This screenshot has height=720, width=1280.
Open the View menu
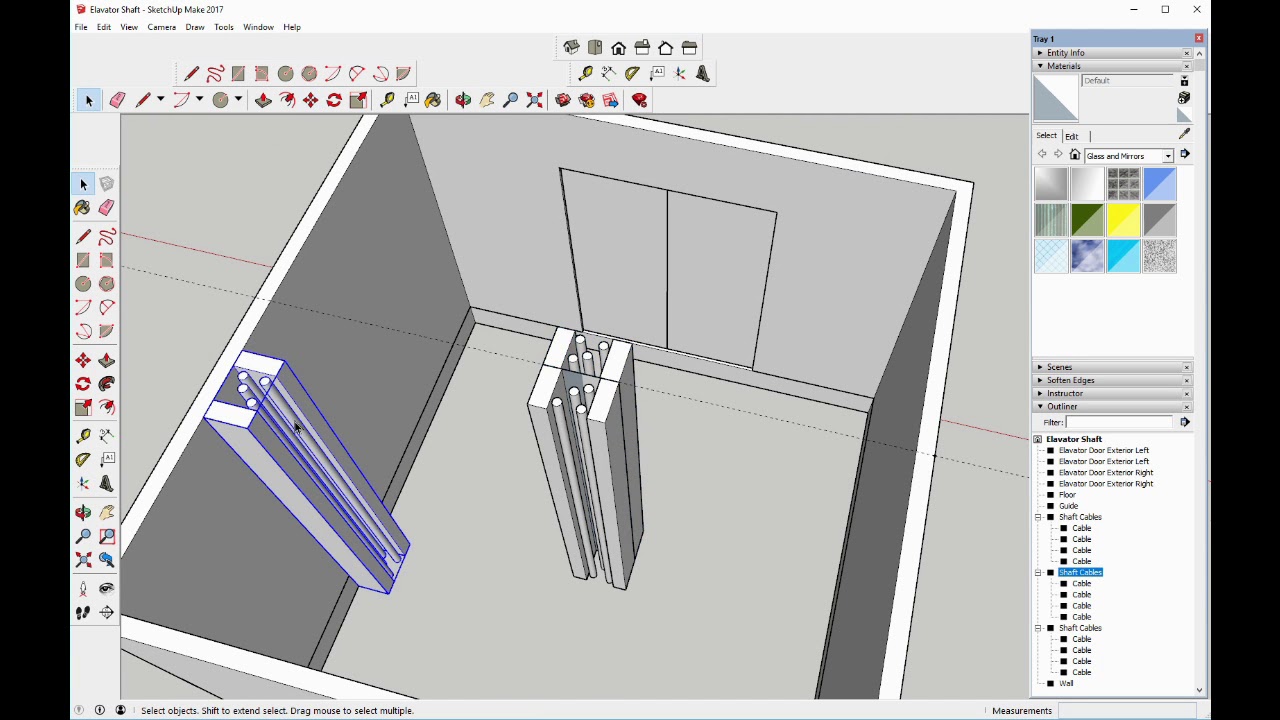click(x=129, y=27)
